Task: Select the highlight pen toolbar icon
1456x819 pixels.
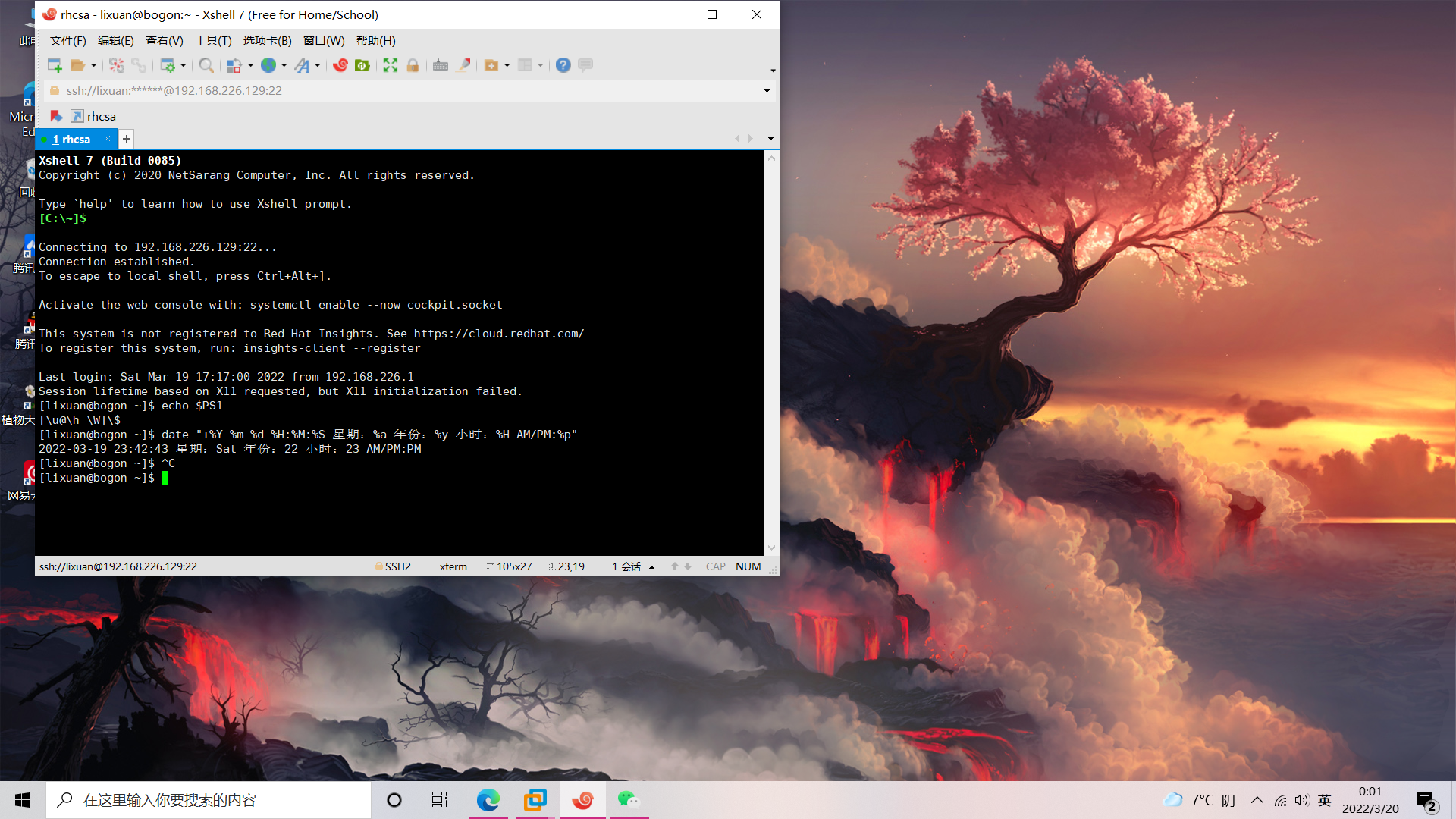Action: pyautogui.click(x=463, y=65)
